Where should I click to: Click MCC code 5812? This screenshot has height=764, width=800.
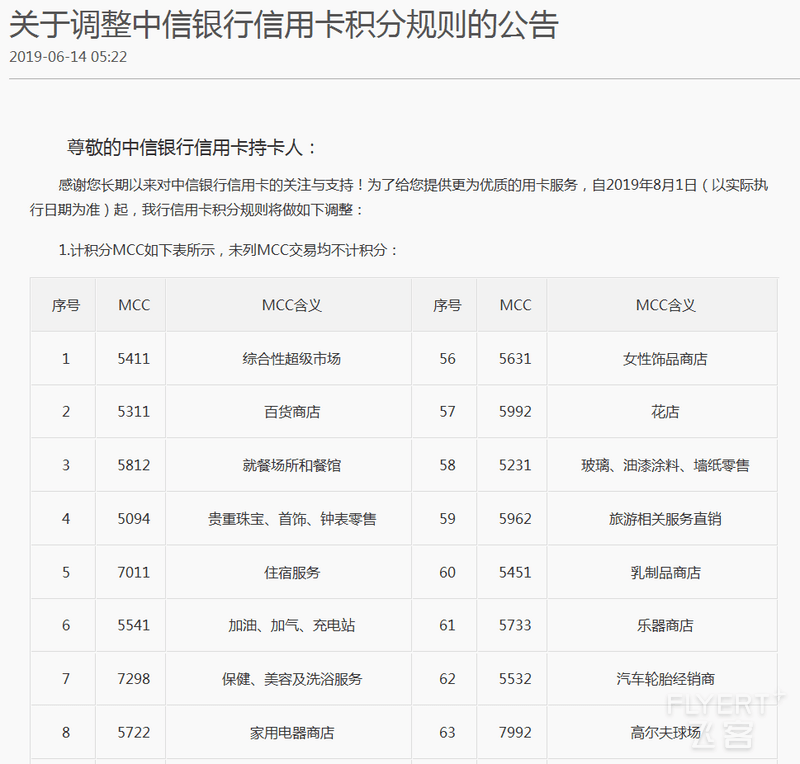134,465
